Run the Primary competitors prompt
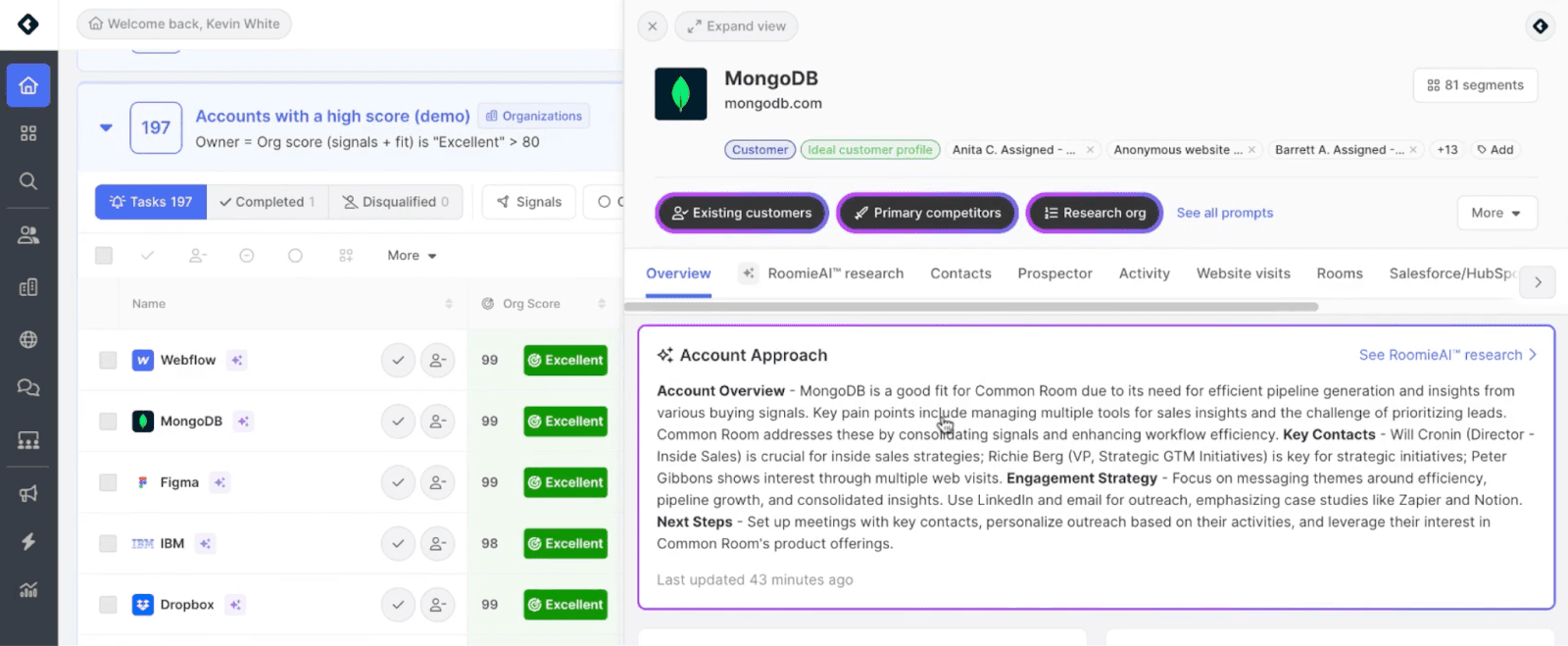The image size is (1568, 646). [927, 213]
